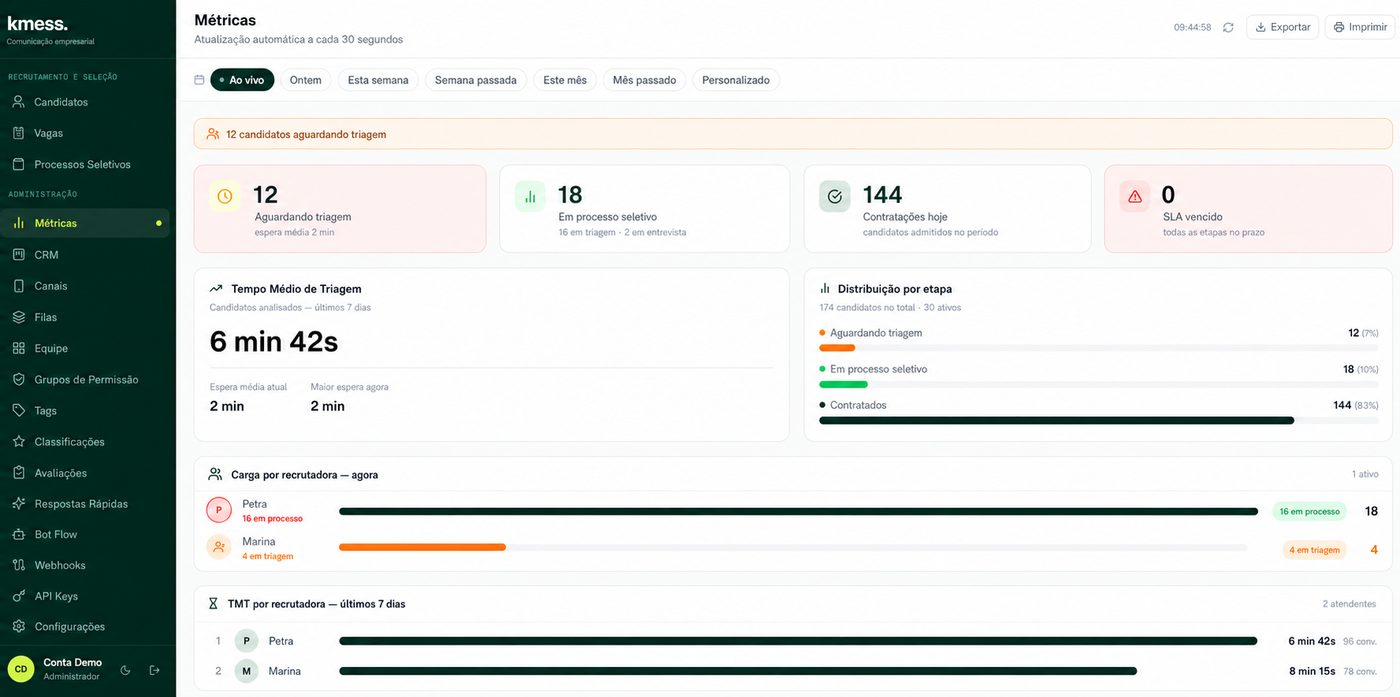Click the API Keys key icon
Screen dimensions: 1400x697
click(x=18, y=596)
